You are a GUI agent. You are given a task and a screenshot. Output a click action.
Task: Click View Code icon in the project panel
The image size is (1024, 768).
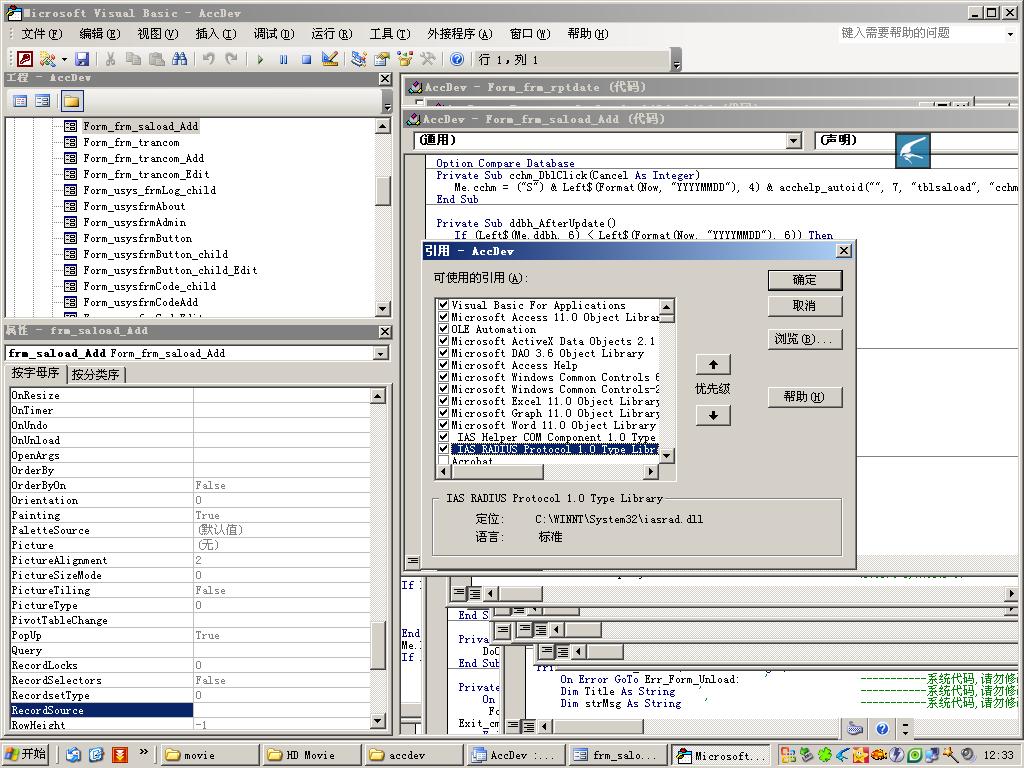tap(20, 101)
